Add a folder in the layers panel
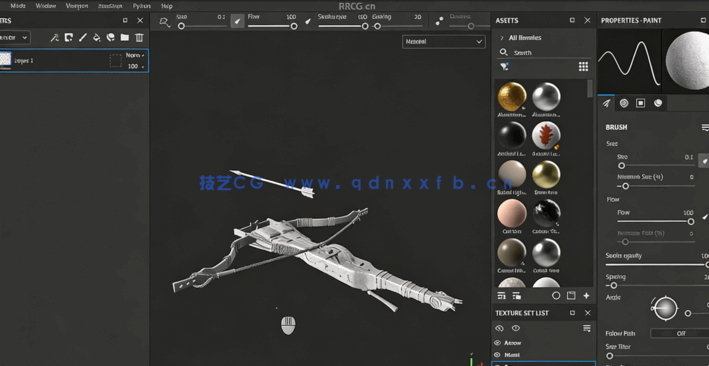The image size is (709, 366). pyautogui.click(x=125, y=38)
